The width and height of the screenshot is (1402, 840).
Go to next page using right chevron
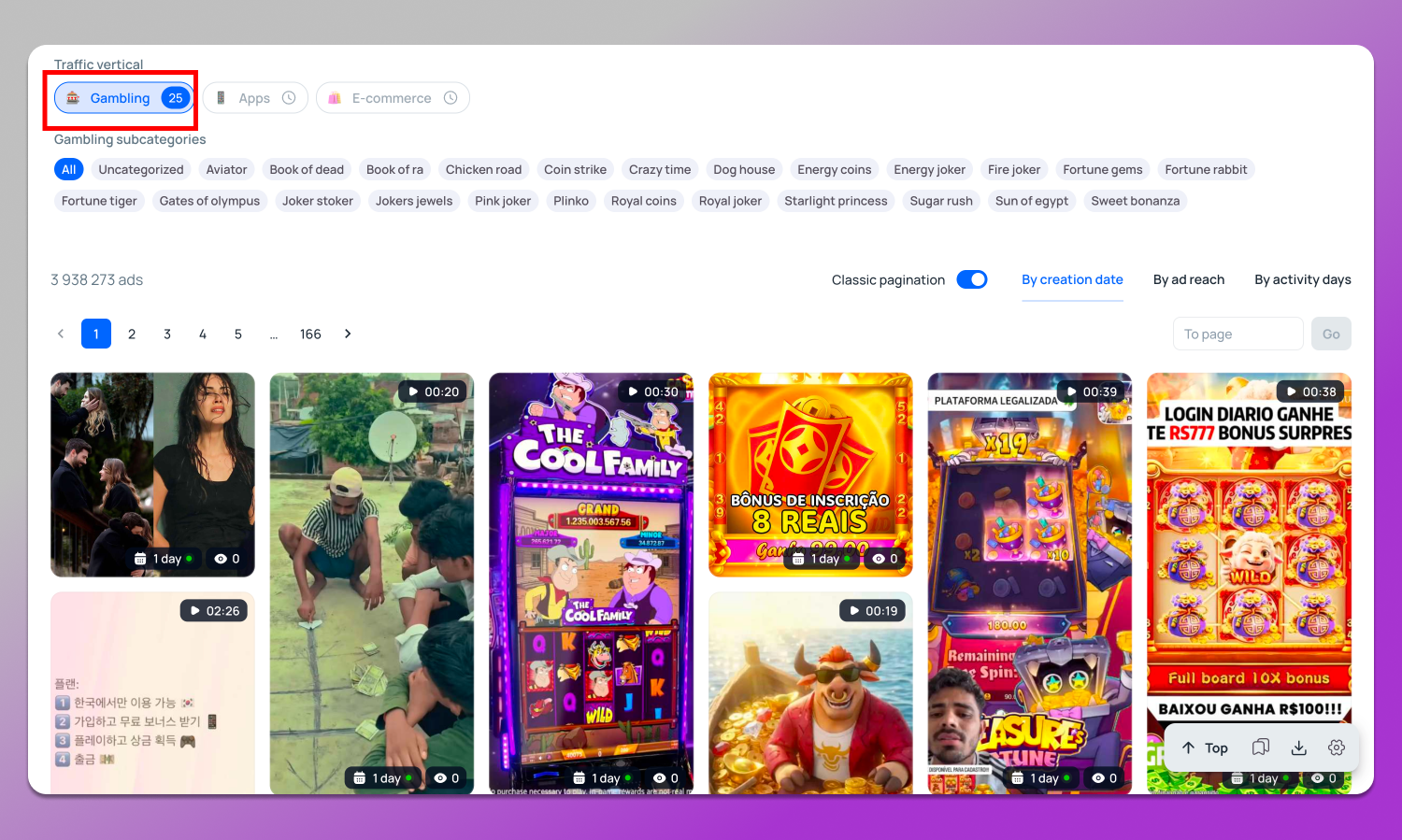(348, 334)
